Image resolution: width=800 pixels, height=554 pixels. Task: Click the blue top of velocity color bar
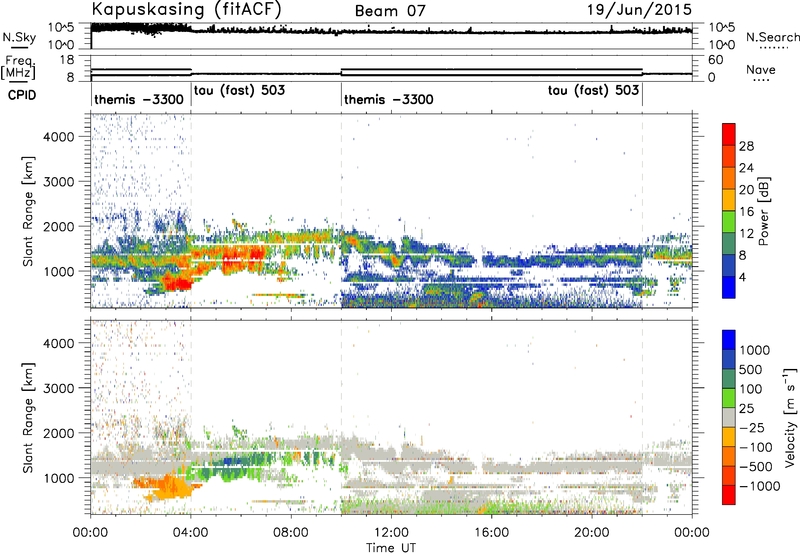[x=729, y=340]
